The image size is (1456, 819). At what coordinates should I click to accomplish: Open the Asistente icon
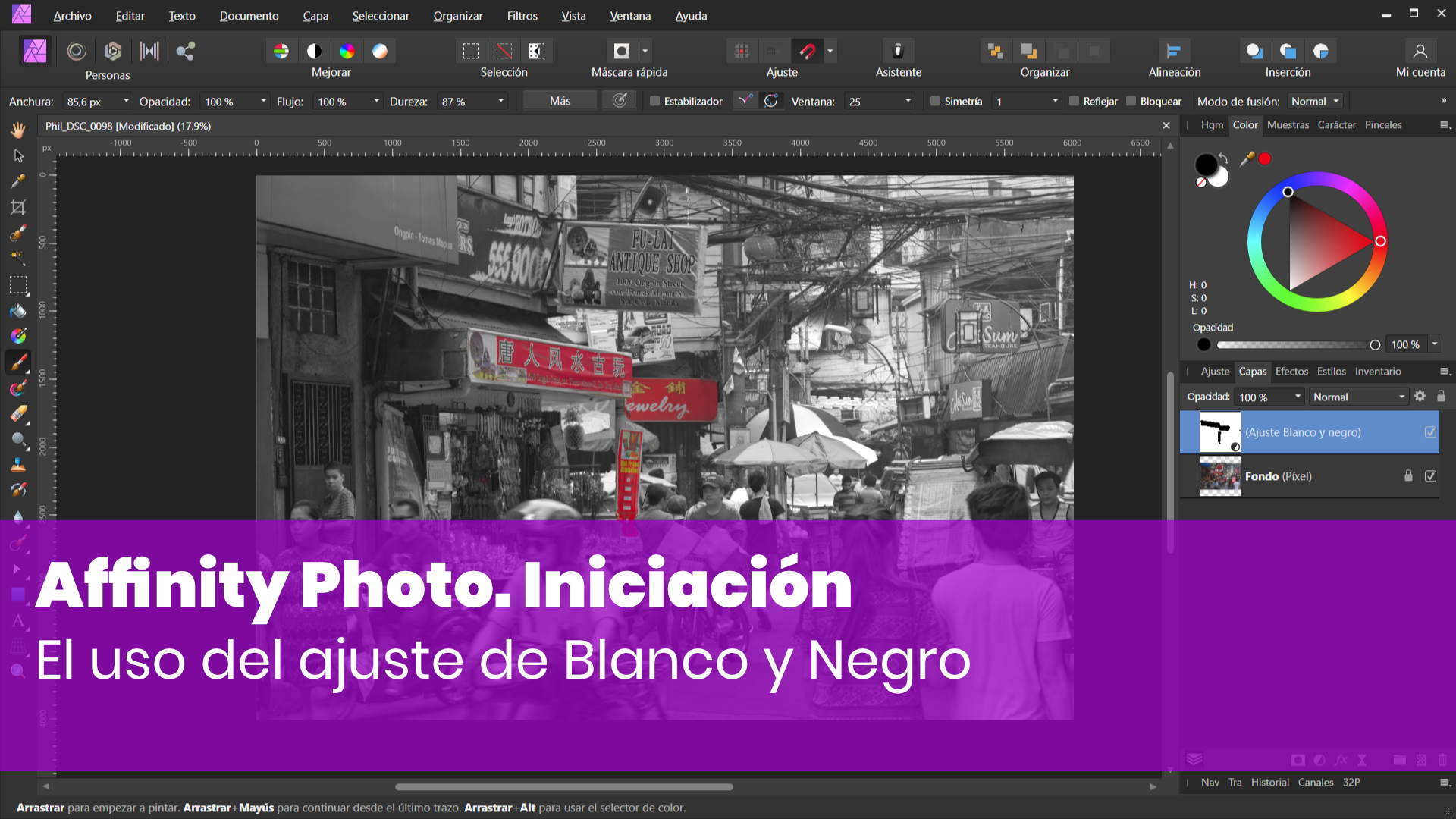(898, 51)
